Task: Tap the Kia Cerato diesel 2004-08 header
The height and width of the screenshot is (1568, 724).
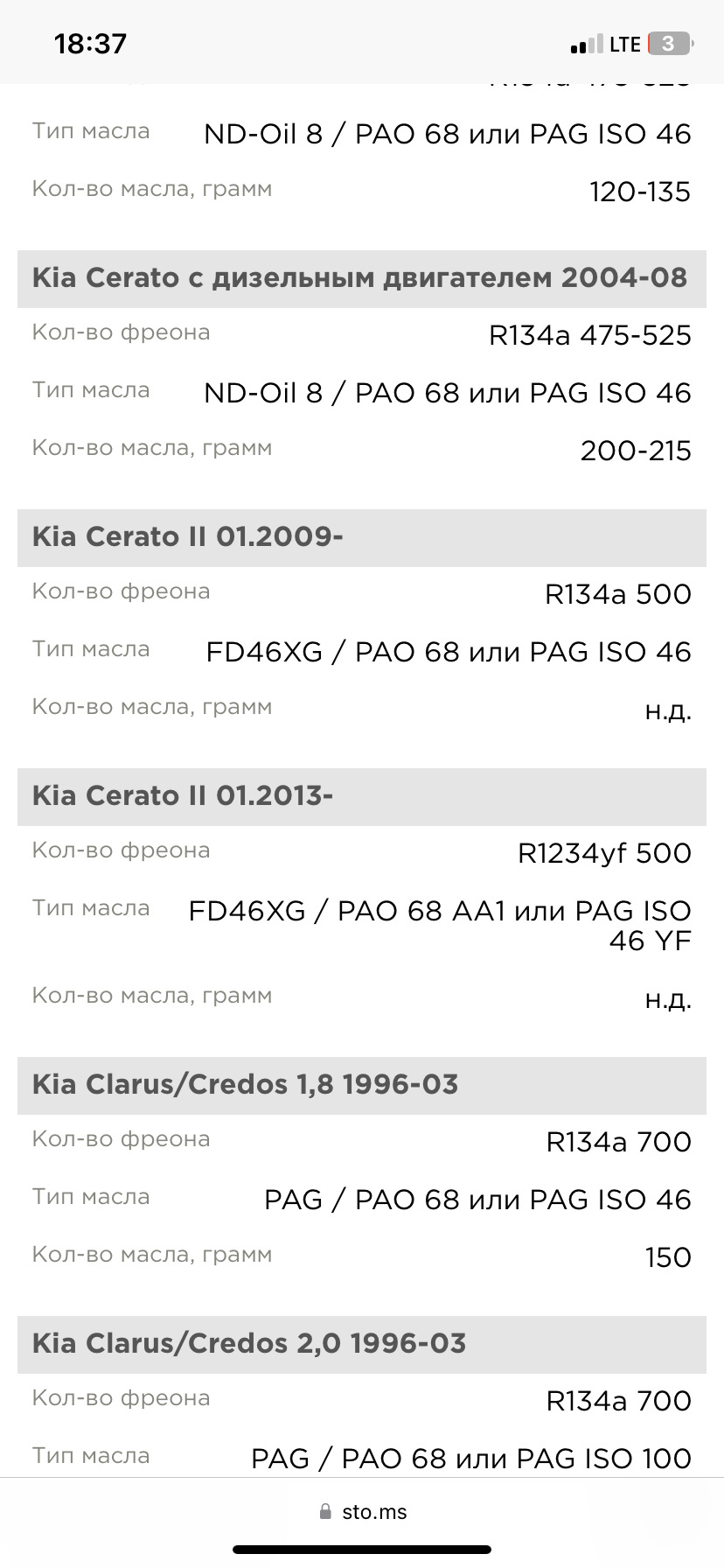Action: (x=362, y=278)
